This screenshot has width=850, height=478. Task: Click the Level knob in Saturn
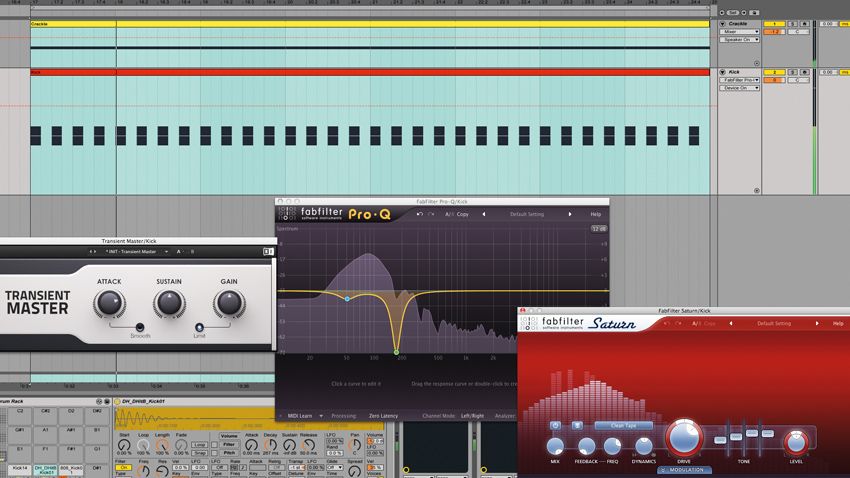(796, 443)
